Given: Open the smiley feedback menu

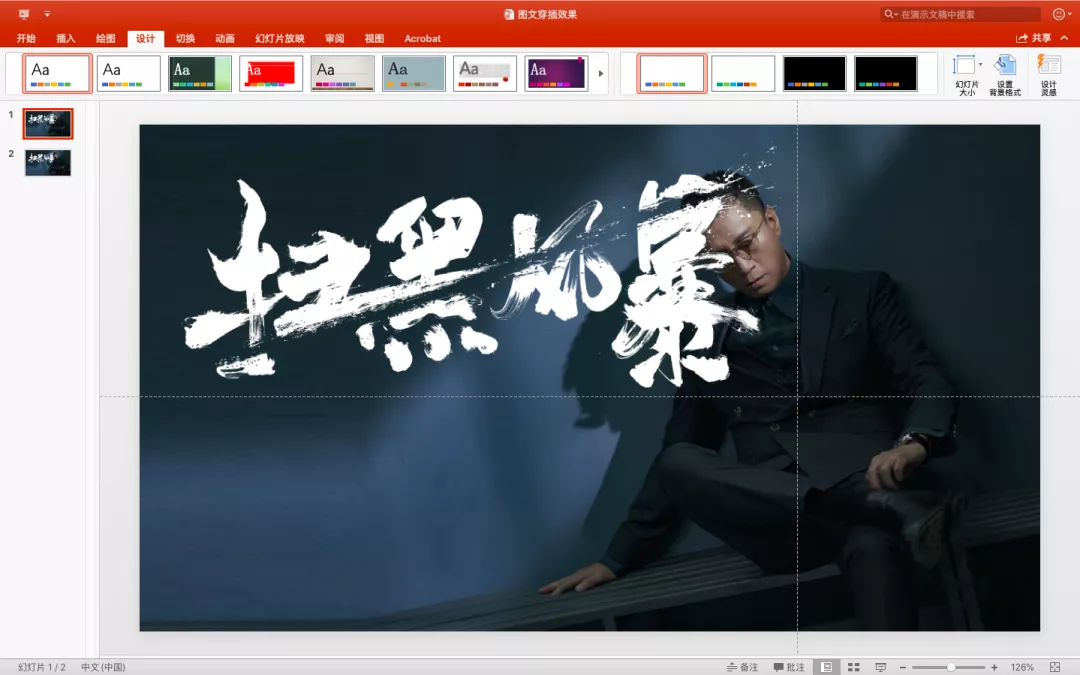Looking at the screenshot, I should 1061,14.
